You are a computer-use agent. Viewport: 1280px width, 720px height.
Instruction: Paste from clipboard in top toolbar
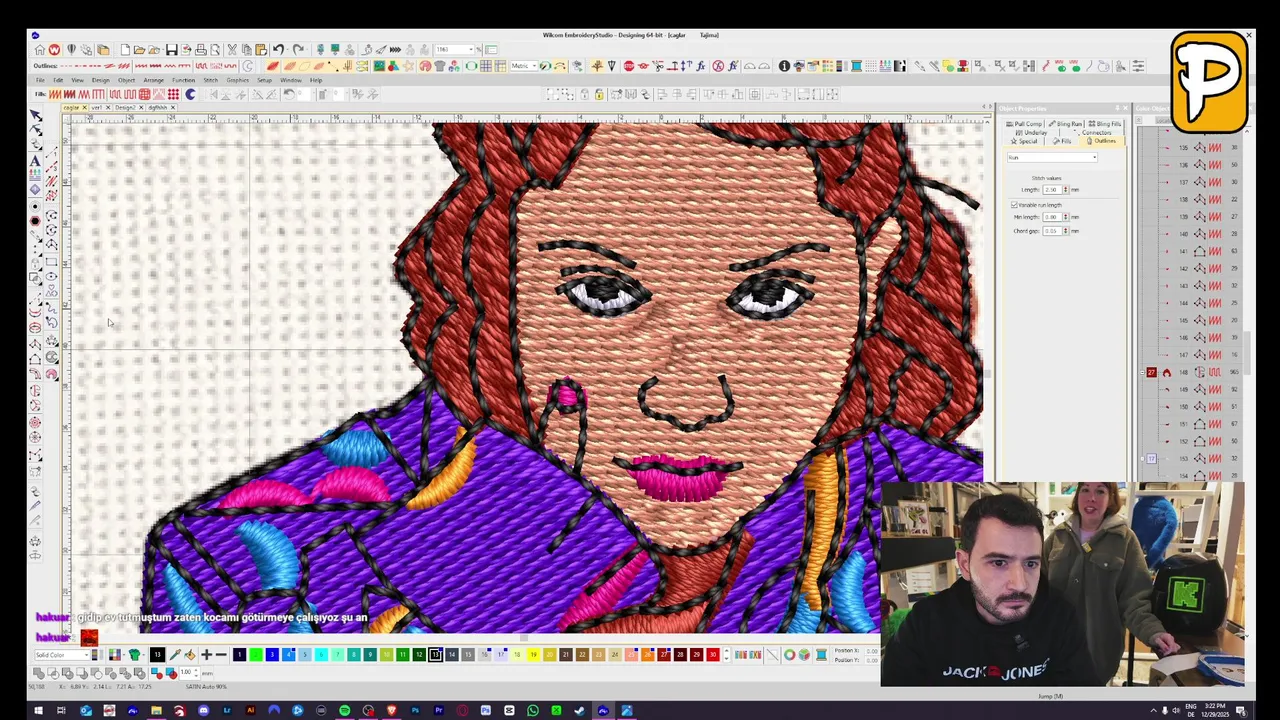[x=260, y=49]
